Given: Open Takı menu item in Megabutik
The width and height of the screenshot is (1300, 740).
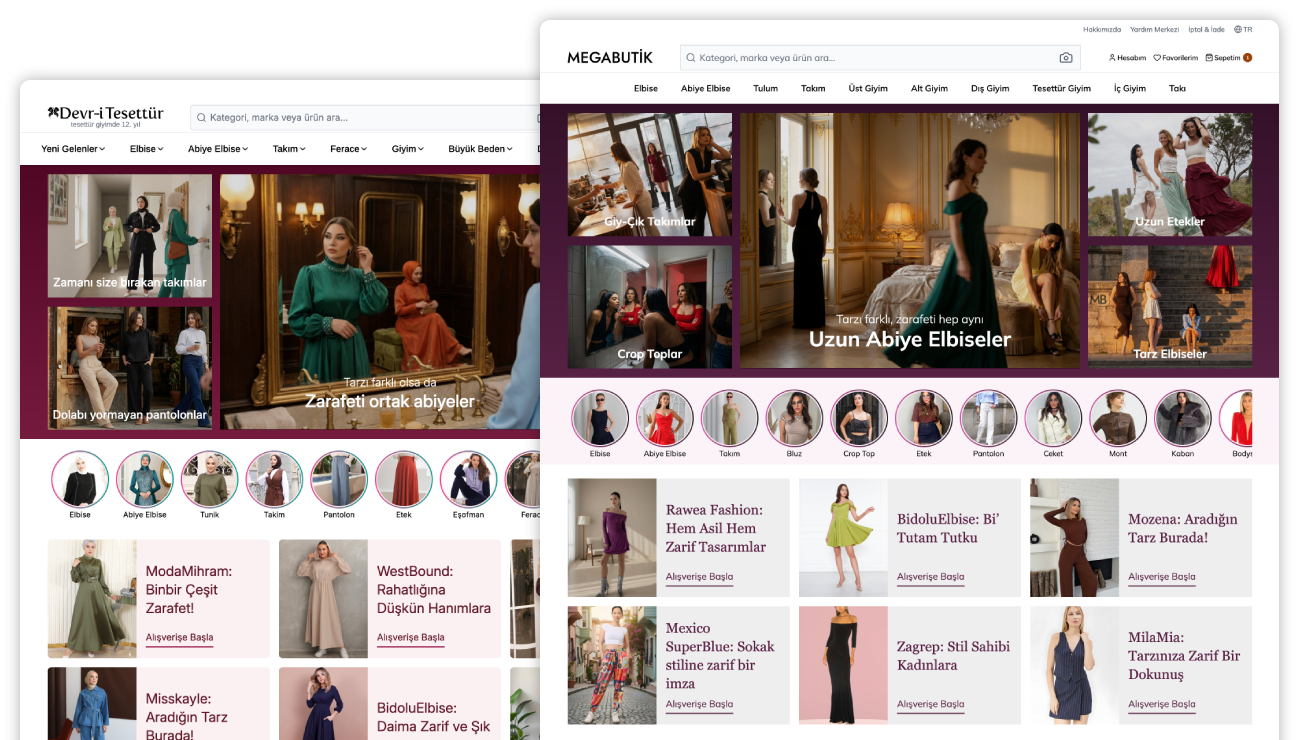Looking at the screenshot, I should pos(1177,88).
